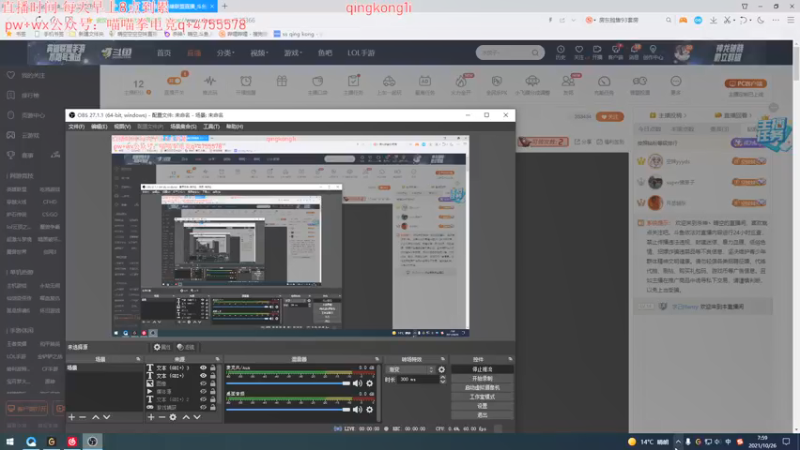800x450 pixels.
Task: Click Filters button in source toolbar
Action: point(186,347)
